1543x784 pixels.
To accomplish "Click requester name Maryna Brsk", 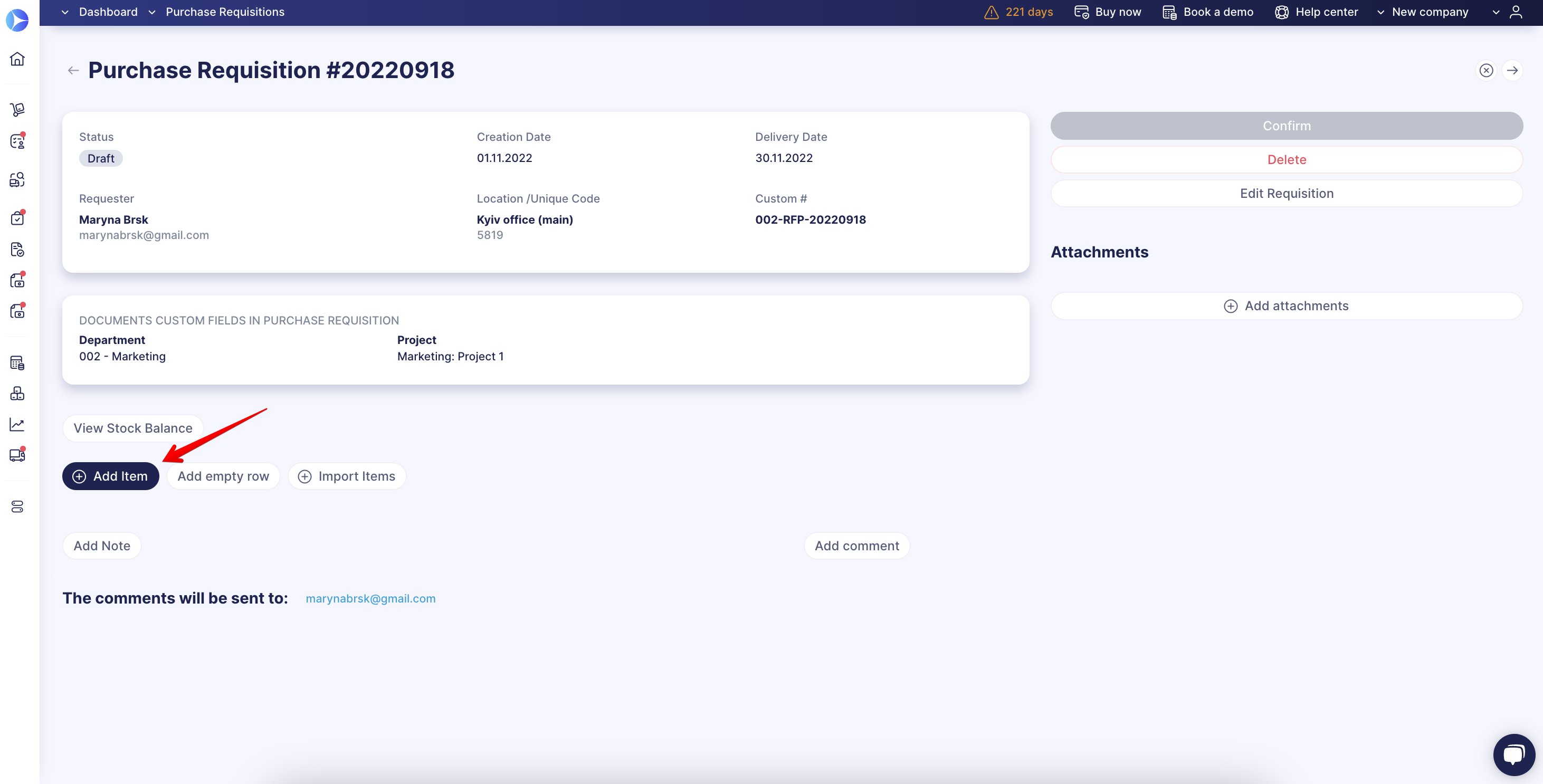I will (x=113, y=220).
